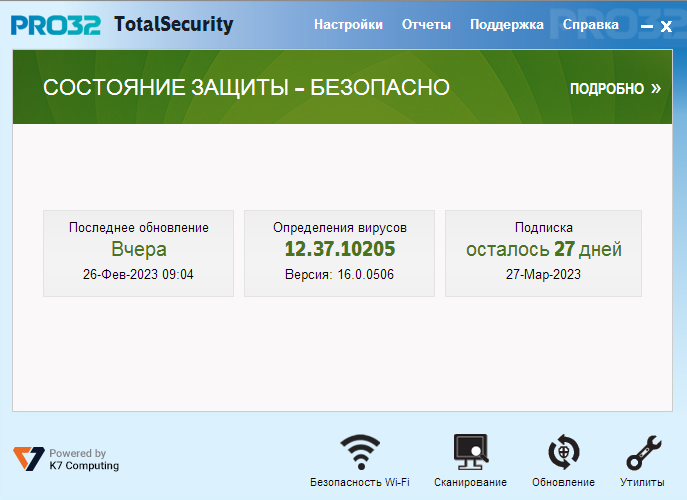
Task: Click the Безопасность Wi-Fi label
Action: coord(360,482)
